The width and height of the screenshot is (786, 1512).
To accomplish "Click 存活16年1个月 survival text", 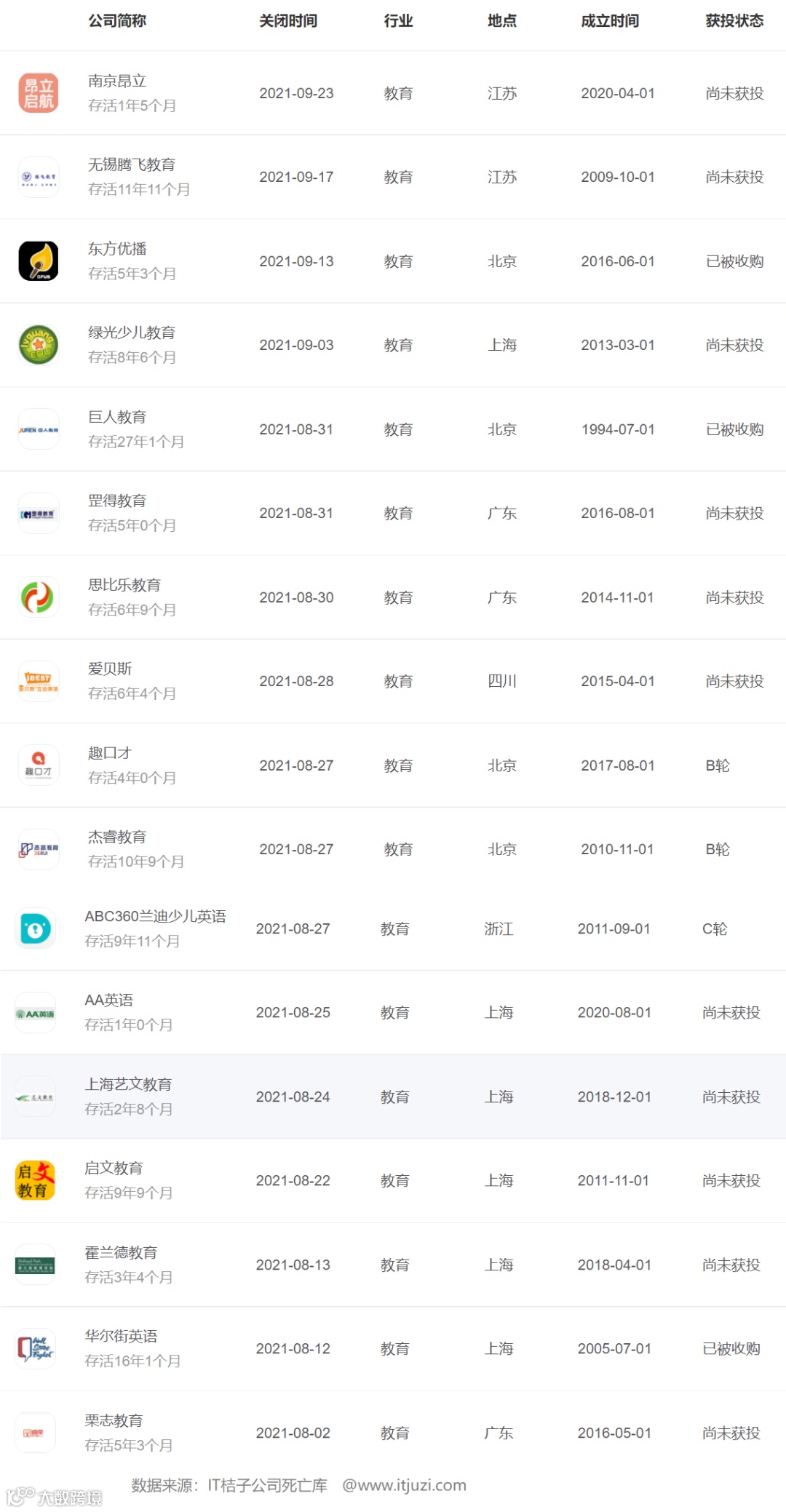I will click(x=132, y=1361).
